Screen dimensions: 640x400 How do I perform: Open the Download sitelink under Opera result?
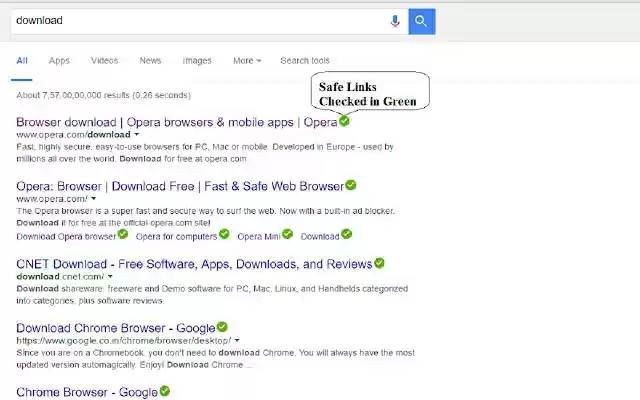pos(320,237)
